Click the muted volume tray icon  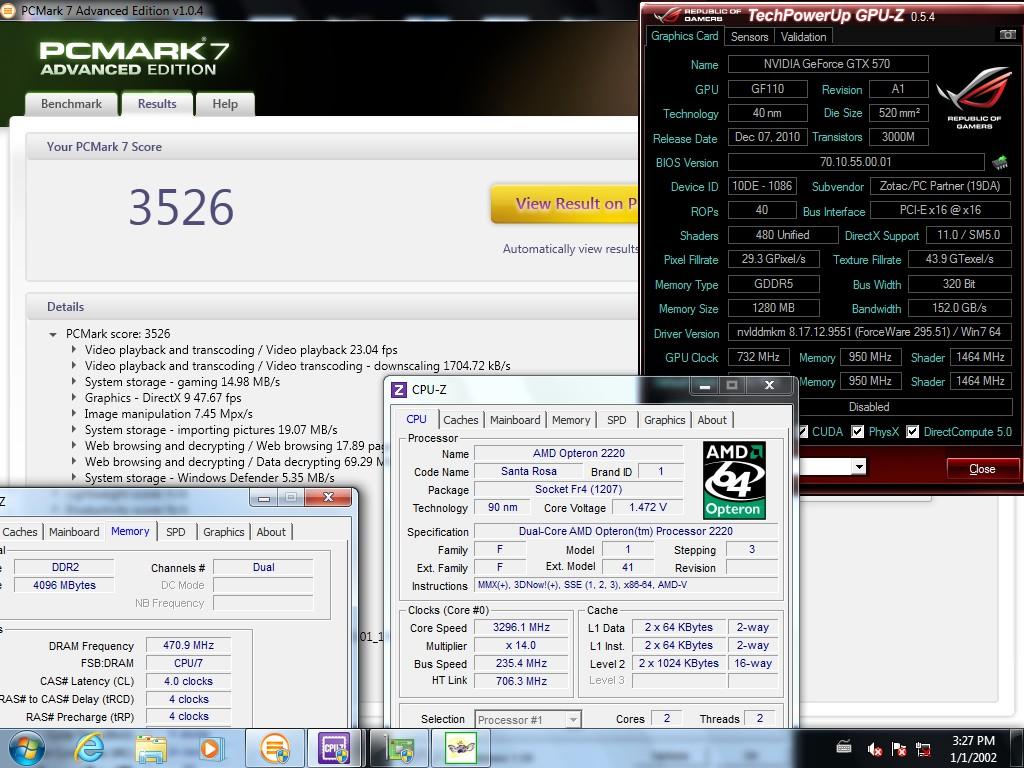[874, 749]
